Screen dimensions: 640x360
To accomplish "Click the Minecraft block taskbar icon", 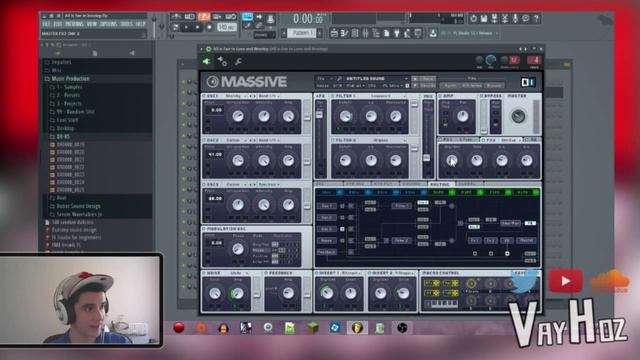I will 313,328.
